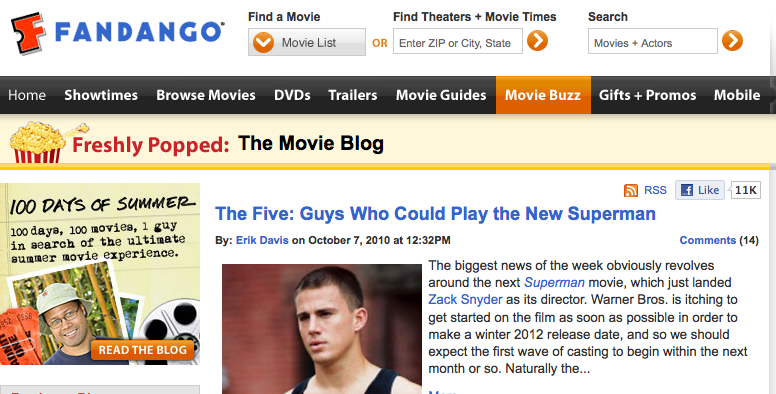Click the RSS feed icon
Screen dimensions: 776x394
coord(631,191)
